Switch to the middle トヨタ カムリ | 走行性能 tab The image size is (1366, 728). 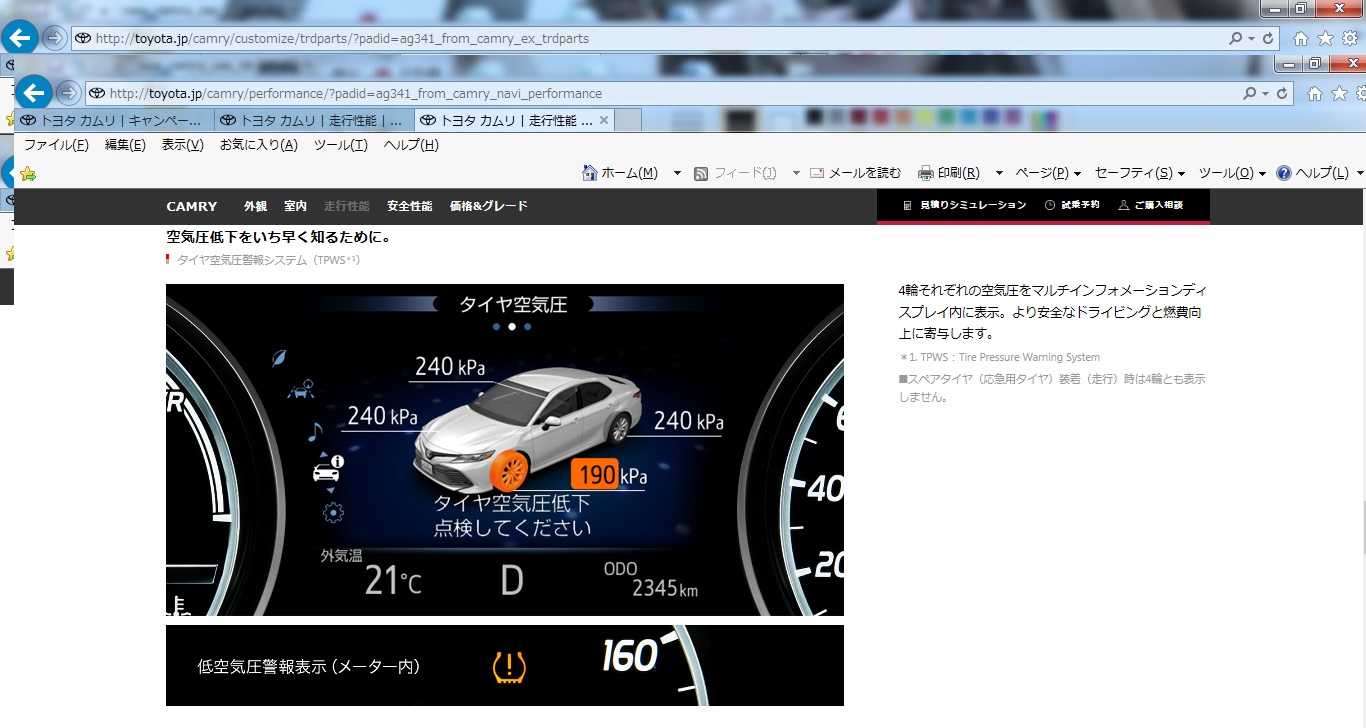315,120
